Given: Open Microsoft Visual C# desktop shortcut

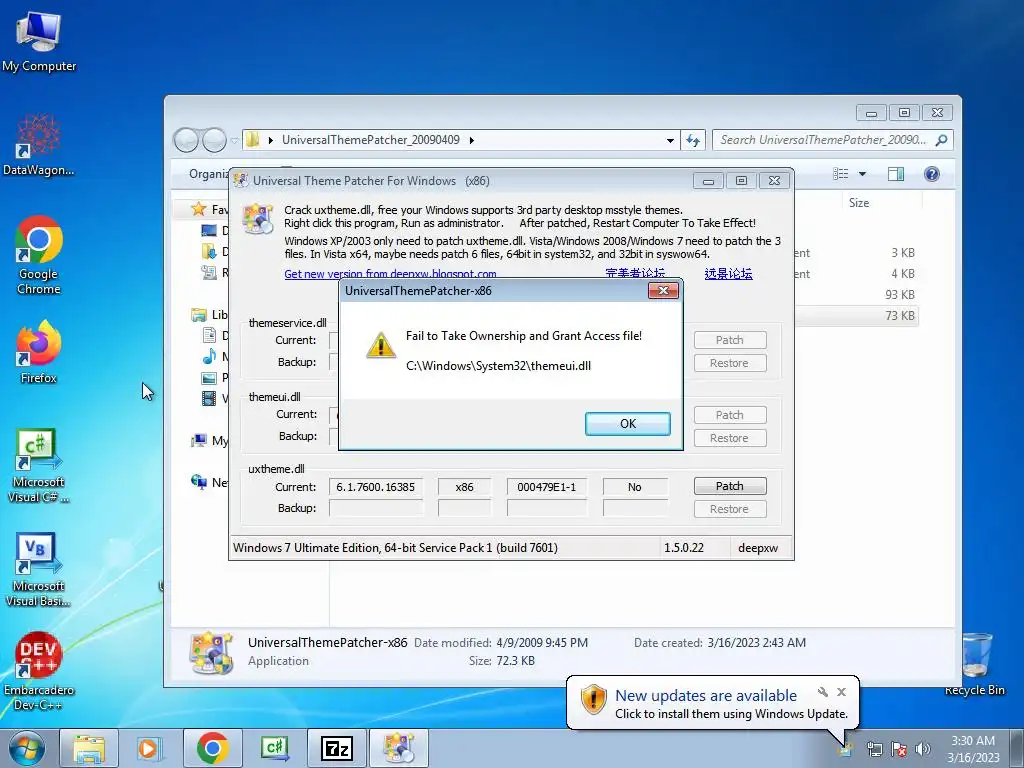Looking at the screenshot, I should tap(39, 466).
